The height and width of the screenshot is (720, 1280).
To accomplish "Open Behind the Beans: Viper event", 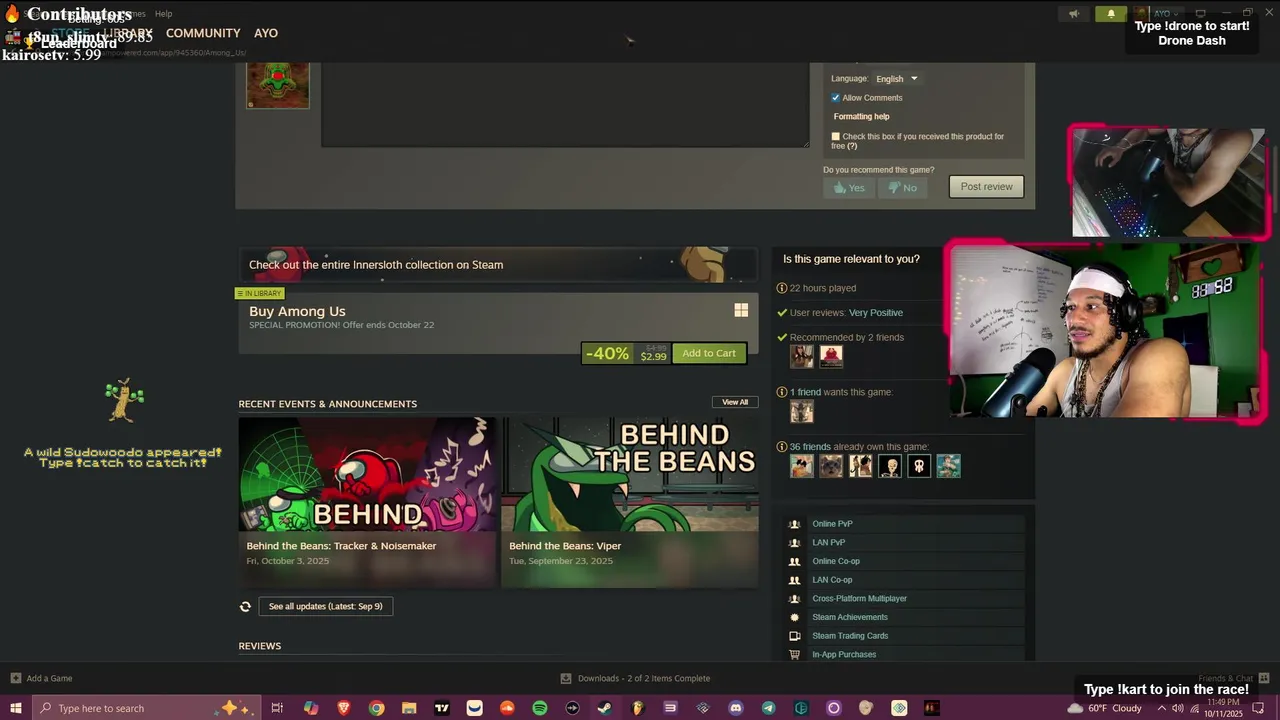I will pyautogui.click(x=629, y=502).
